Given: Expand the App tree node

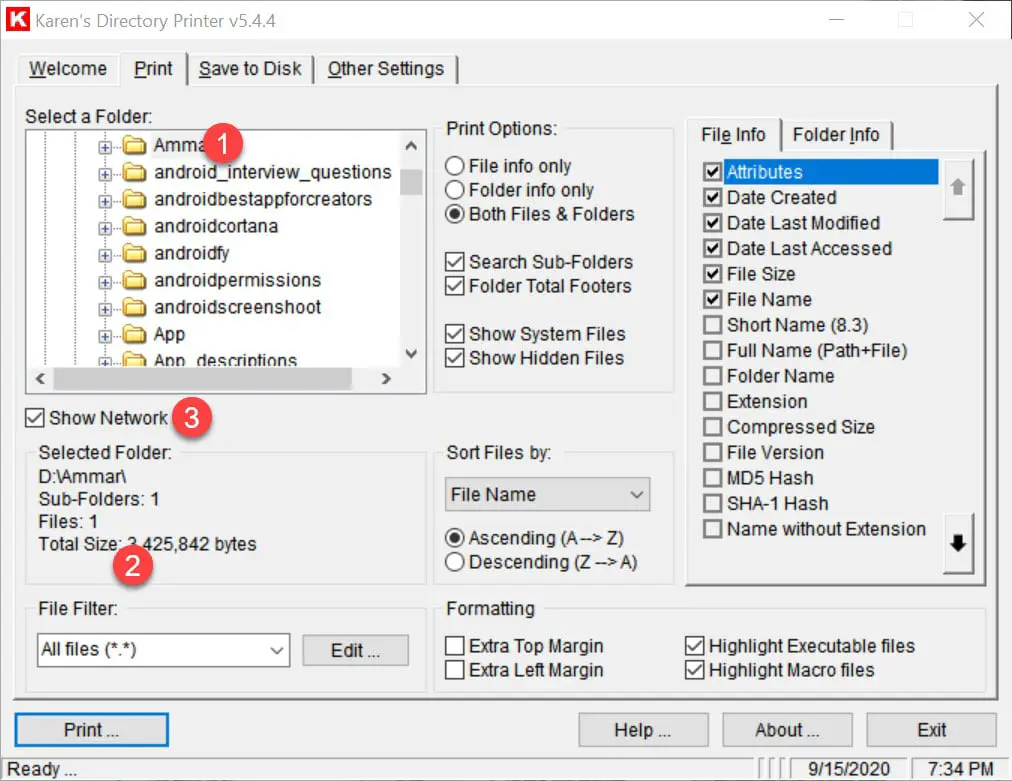Looking at the screenshot, I should [x=105, y=337].
